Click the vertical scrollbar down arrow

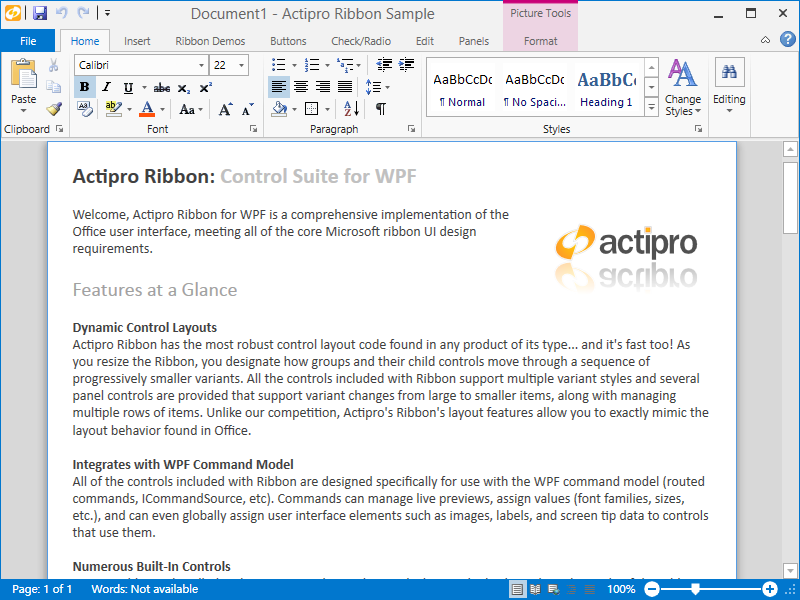click(x=791, y=570)
